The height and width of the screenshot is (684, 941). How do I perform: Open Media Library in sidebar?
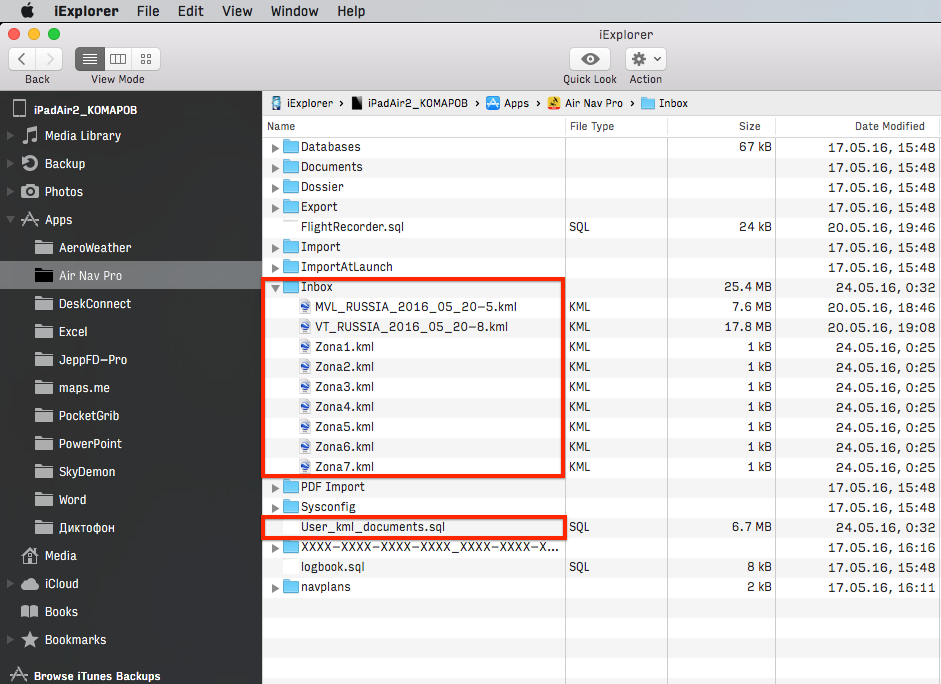82,136
